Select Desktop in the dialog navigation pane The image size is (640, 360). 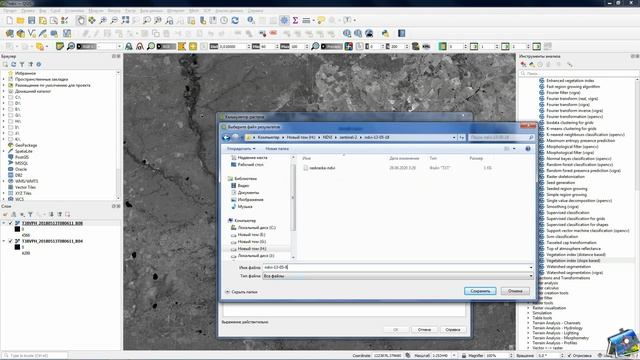[x=250, y=164]
